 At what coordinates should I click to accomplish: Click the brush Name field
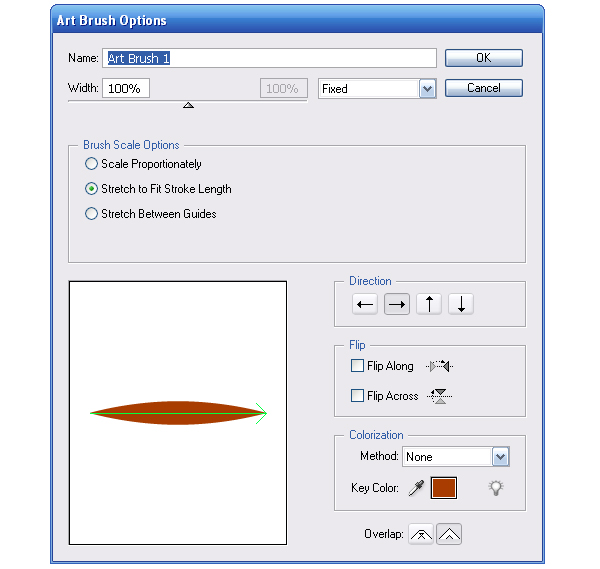click(x=269, y=58)
